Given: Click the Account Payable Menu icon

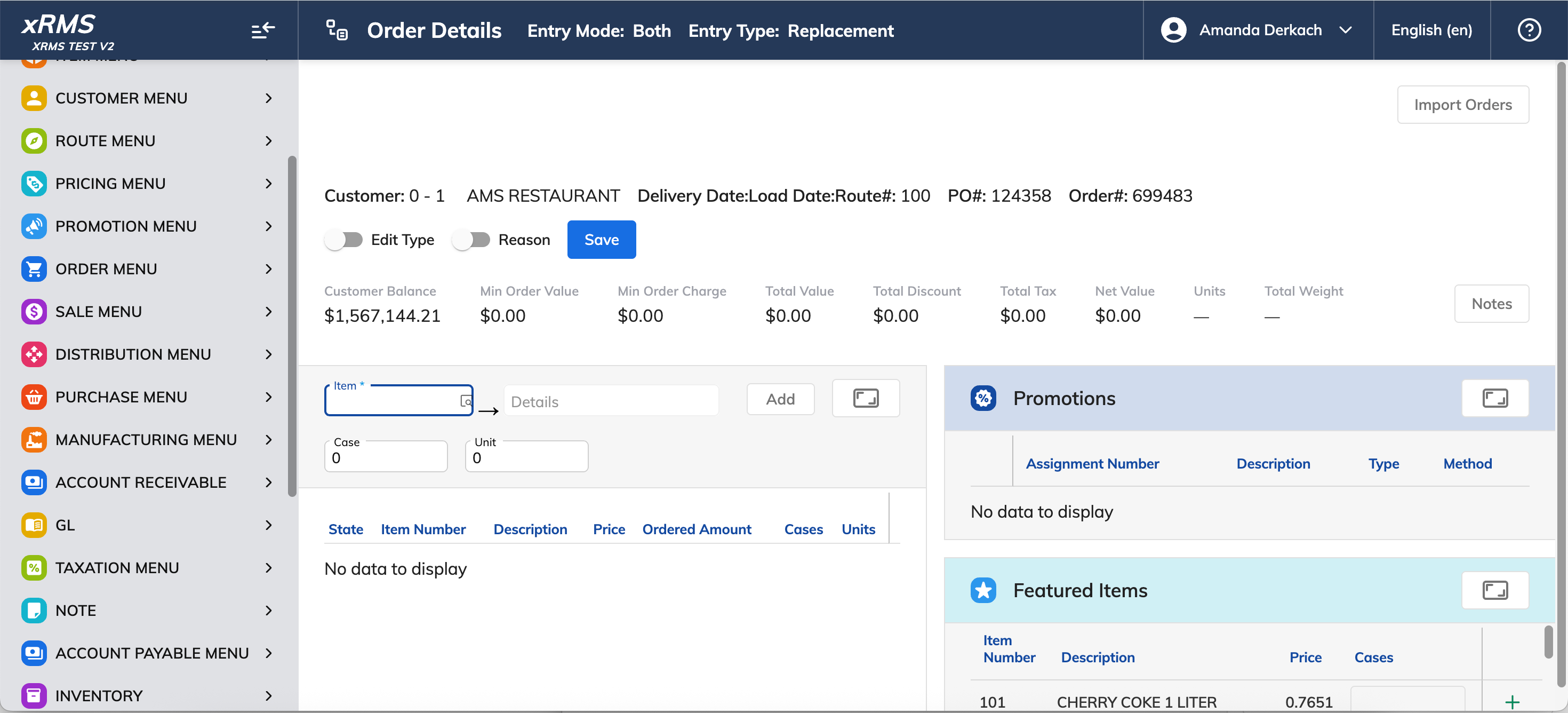Looking at the screenshot, I should point(34,652).
